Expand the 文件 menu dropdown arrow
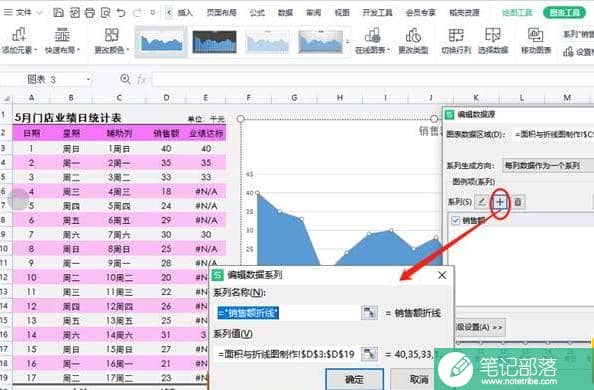This screenshot has width=594, height=390. (x=39, y=13)
